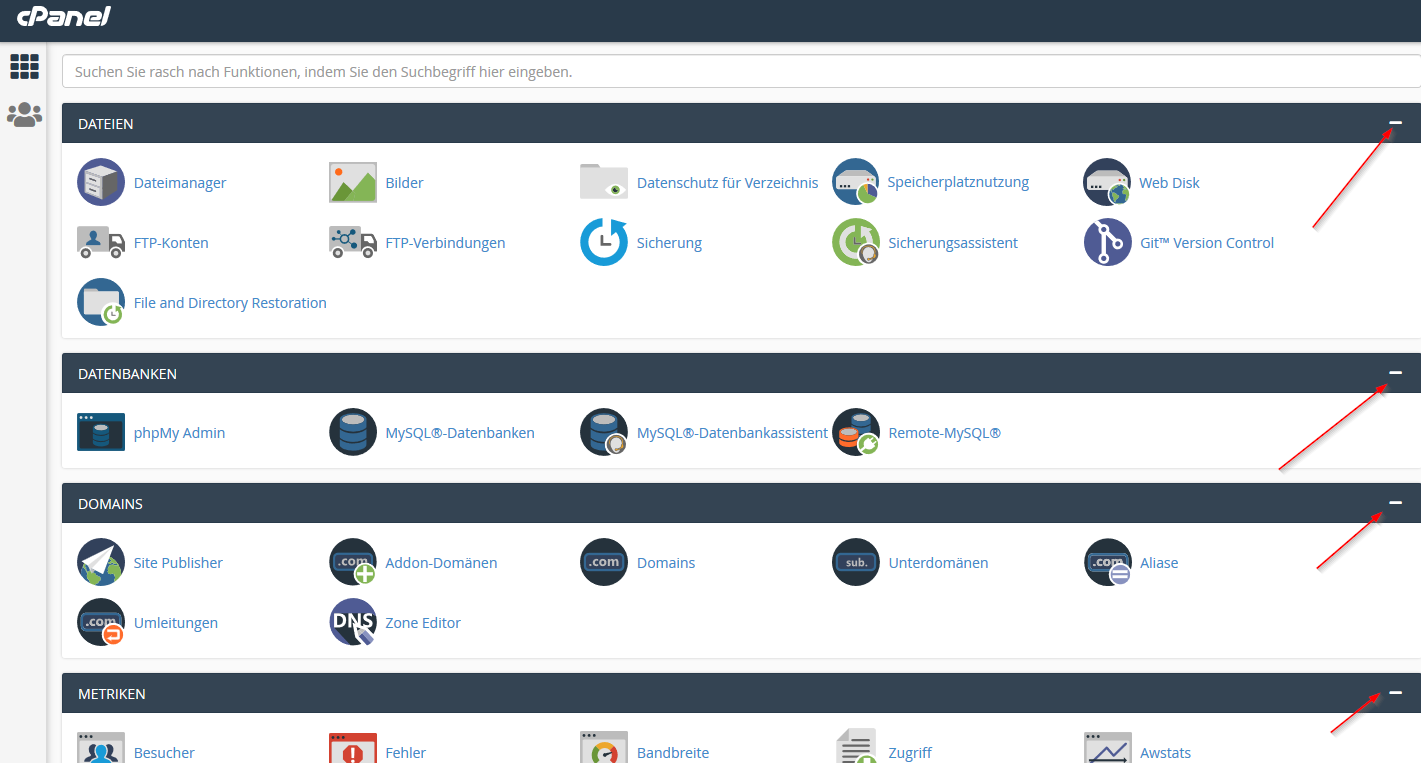Click the Bandbreite gauge icon

604,748
